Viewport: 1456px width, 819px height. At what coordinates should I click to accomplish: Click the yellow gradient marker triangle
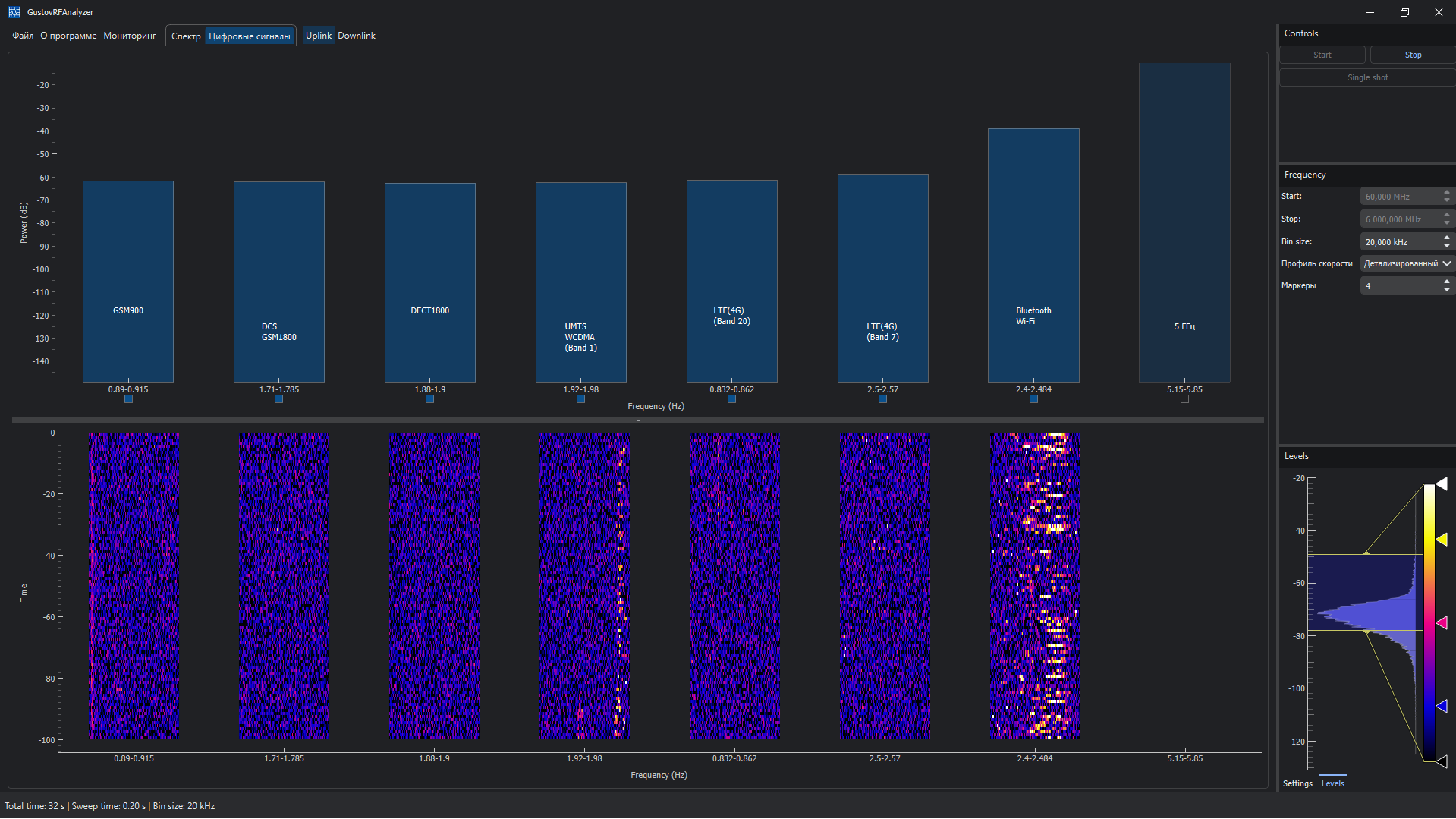1442,540
